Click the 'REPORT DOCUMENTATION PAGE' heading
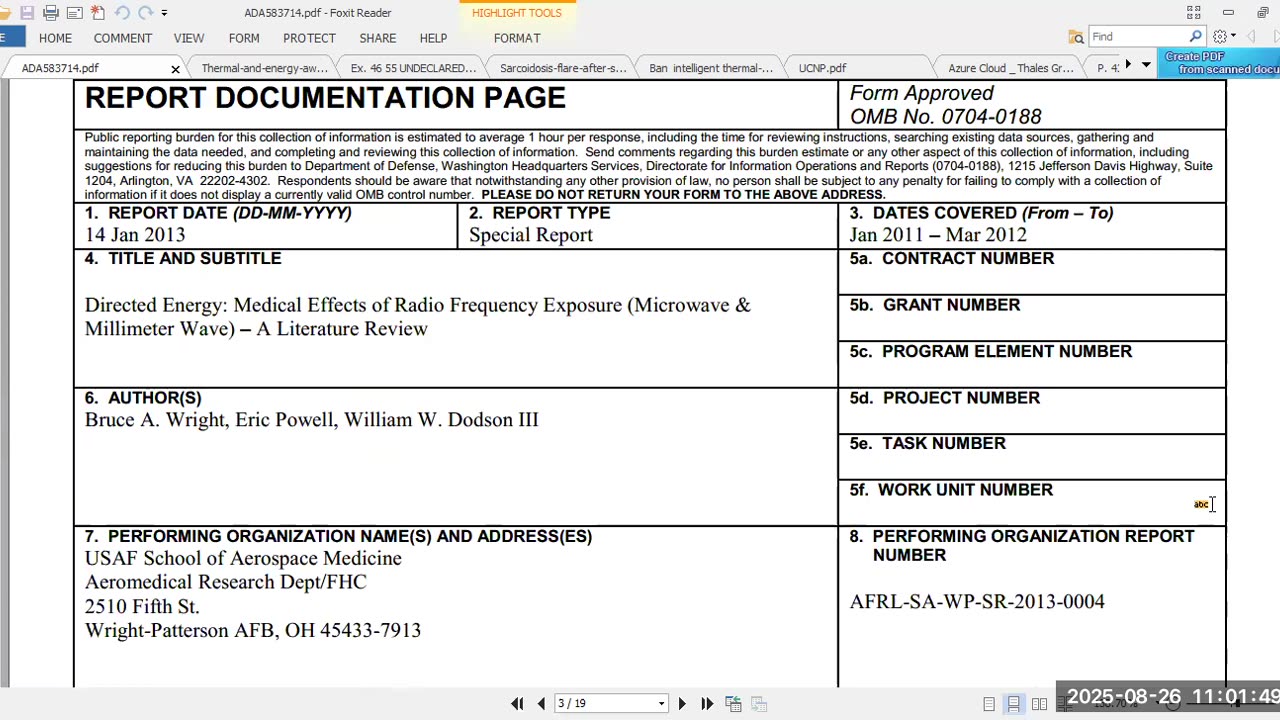1280x720 pixels. [x=325, y=98]
